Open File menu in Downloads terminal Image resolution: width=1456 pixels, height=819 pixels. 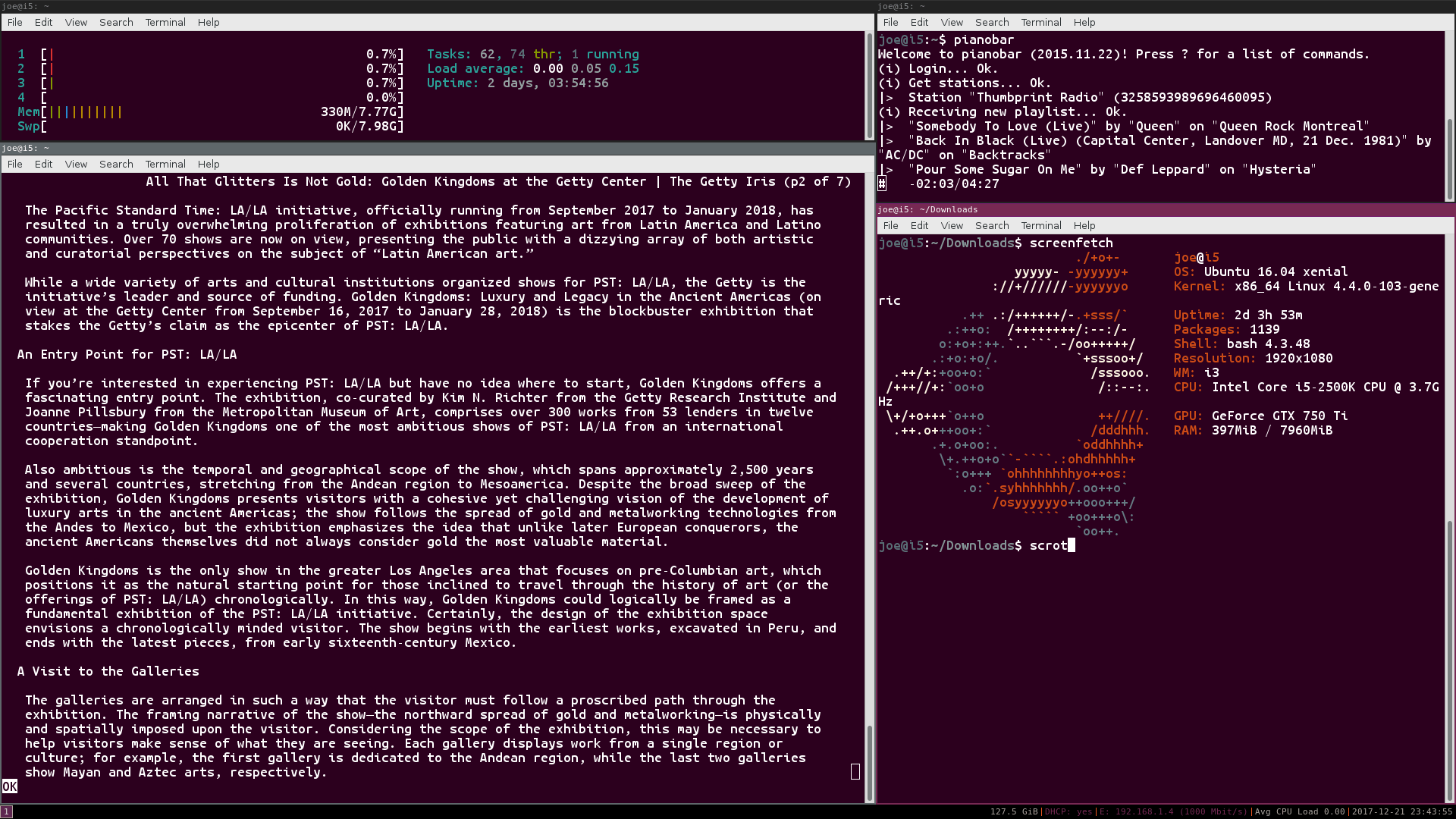coord(891,225)
